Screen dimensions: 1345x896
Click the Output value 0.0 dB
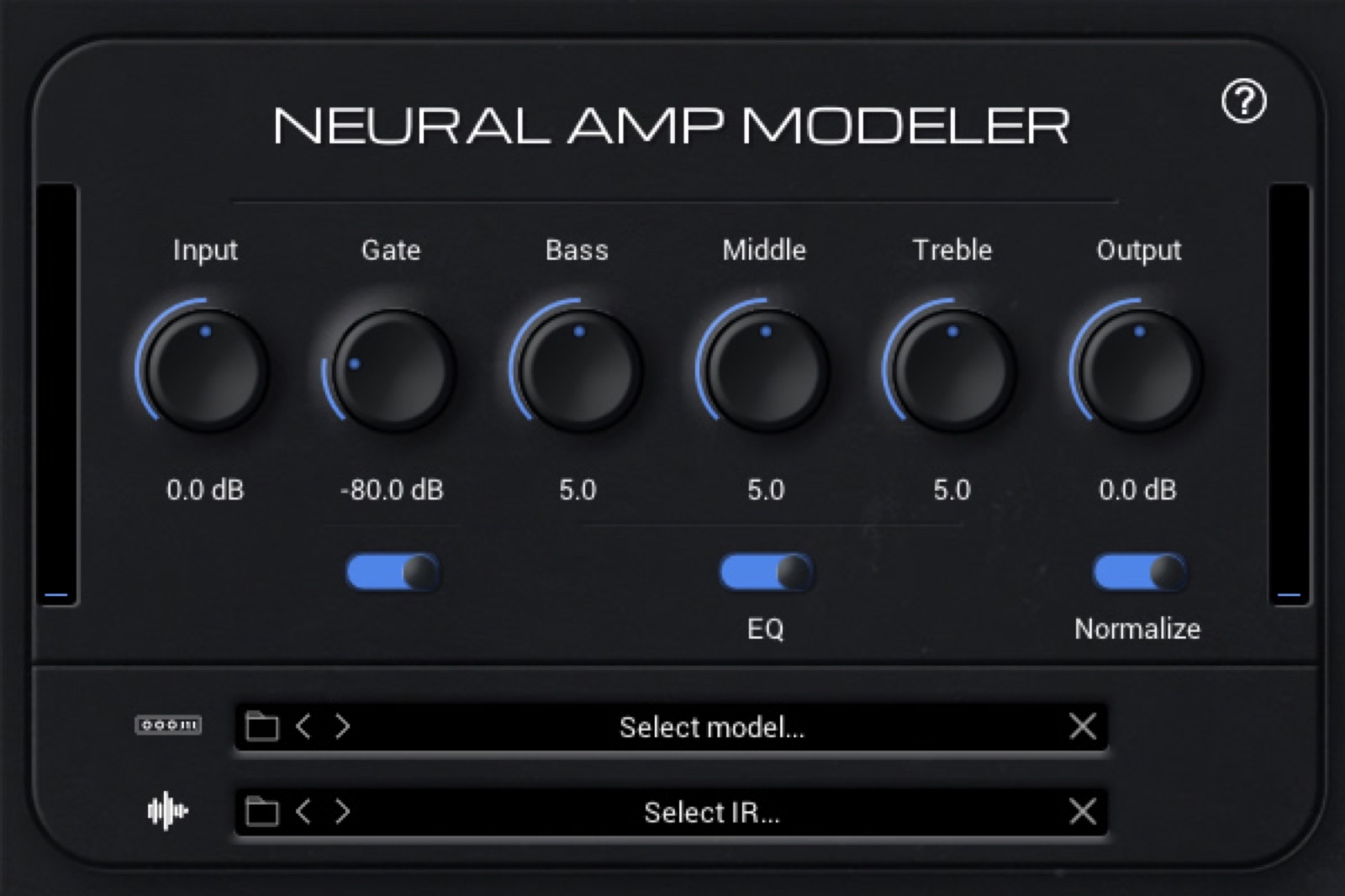1137,490
